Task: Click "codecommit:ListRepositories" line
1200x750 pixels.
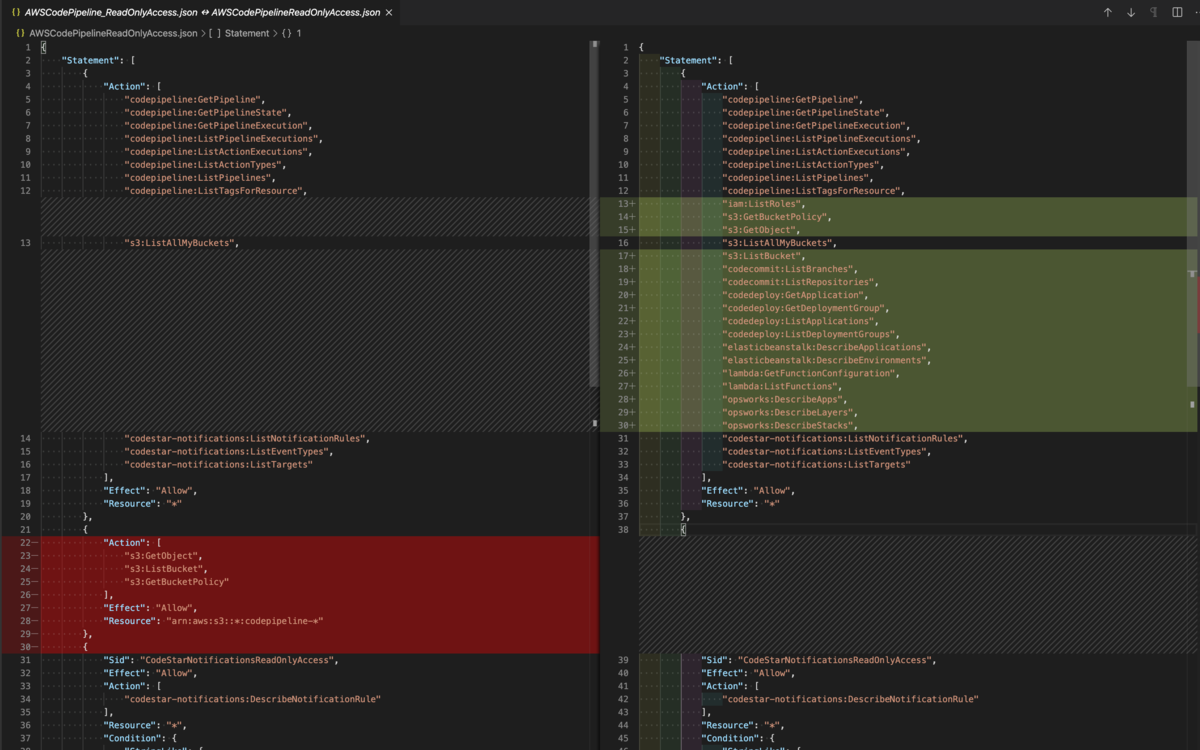Action: point(800,282)
